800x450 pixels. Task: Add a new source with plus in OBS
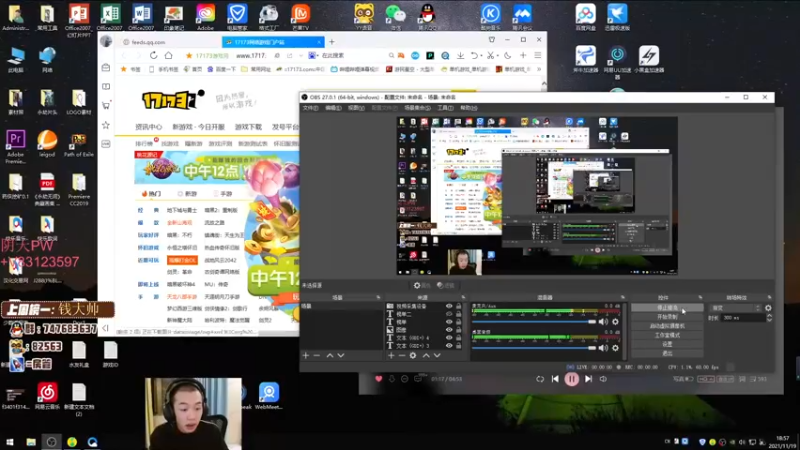[x=391, y=355]
